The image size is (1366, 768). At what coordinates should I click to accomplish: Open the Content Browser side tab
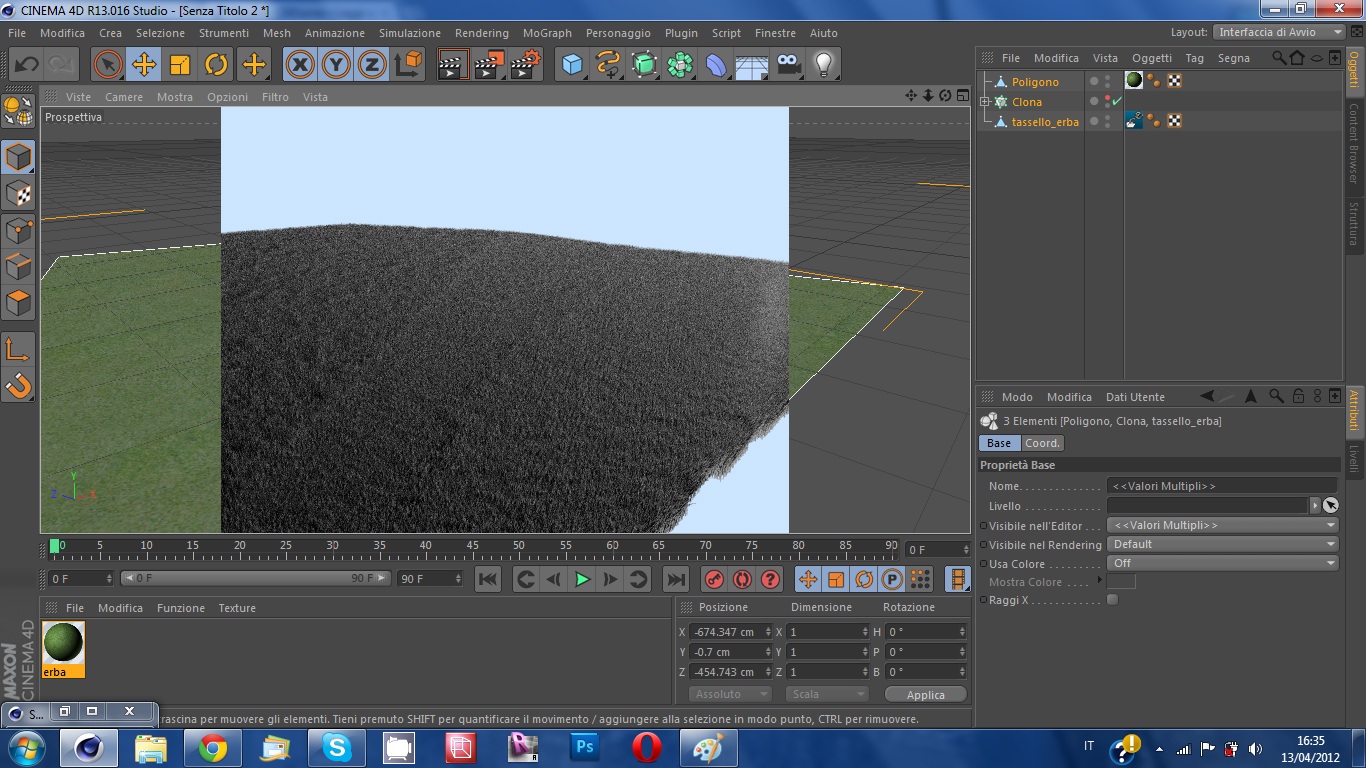[x=1355, y=143]
